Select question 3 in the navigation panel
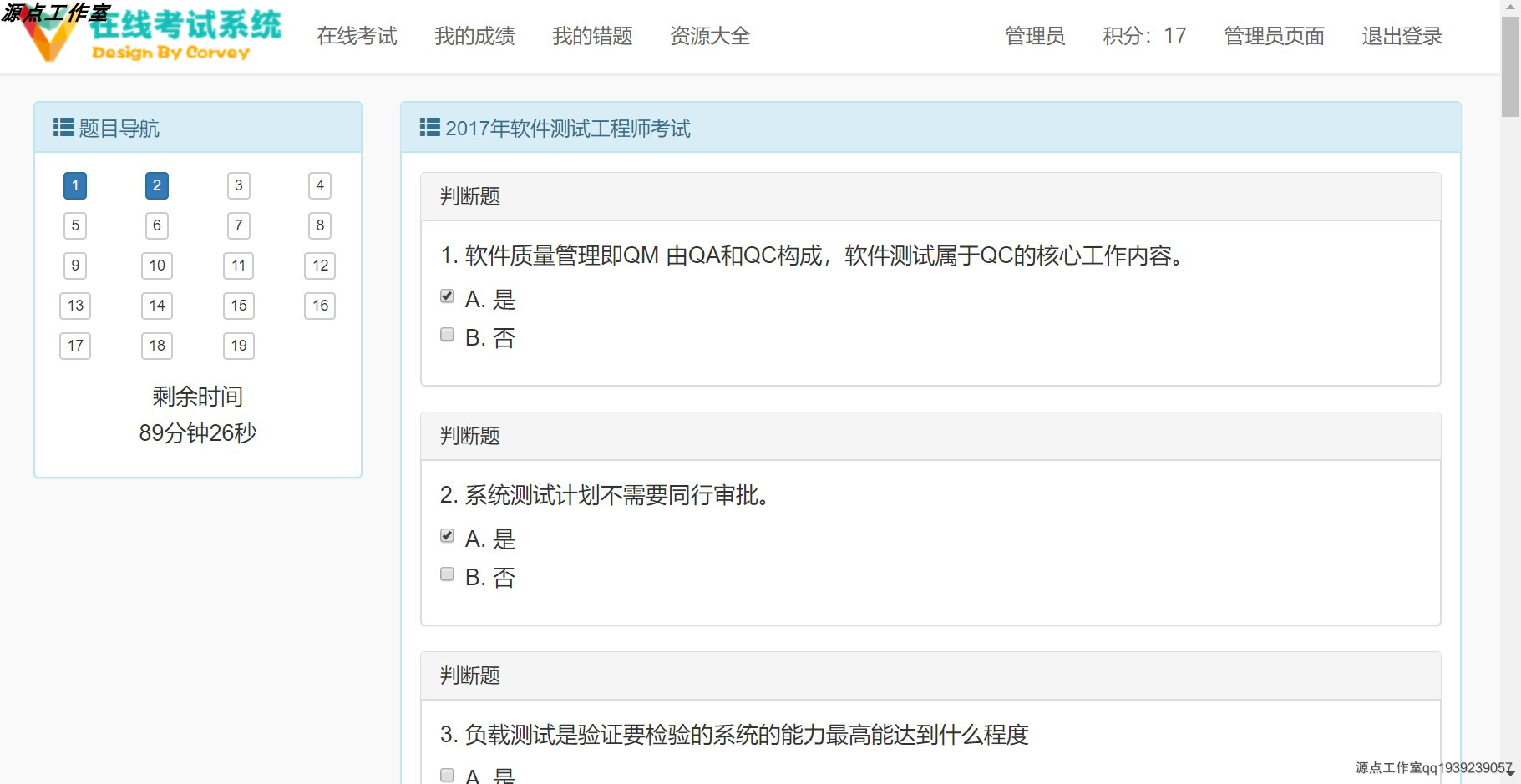The width and height of the screenshot is (1521, 784). 238,185
